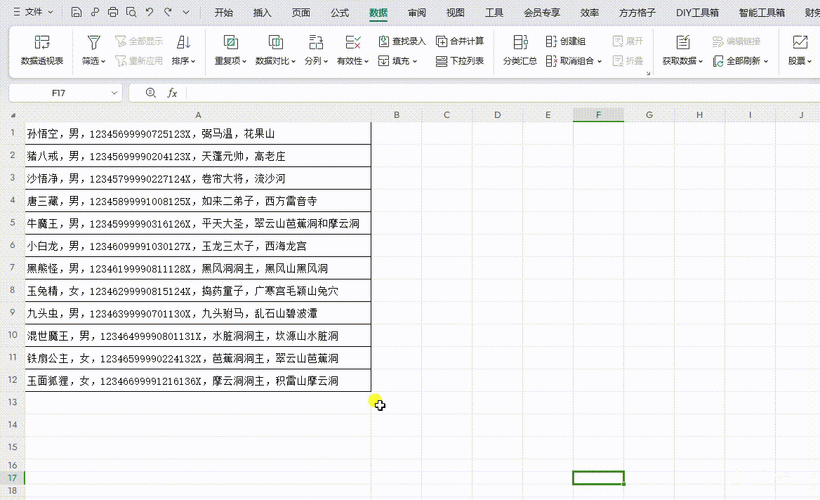Switch to the 审阅 tab
820x500 pixels.
point(417,13)
